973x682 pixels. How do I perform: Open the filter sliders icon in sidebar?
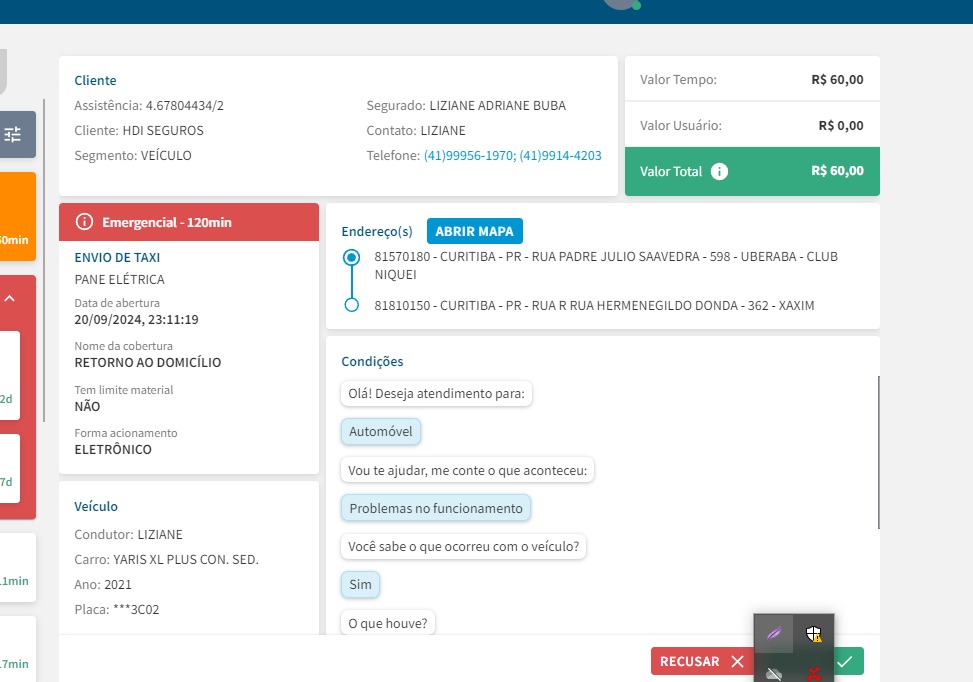pos(12,134)
